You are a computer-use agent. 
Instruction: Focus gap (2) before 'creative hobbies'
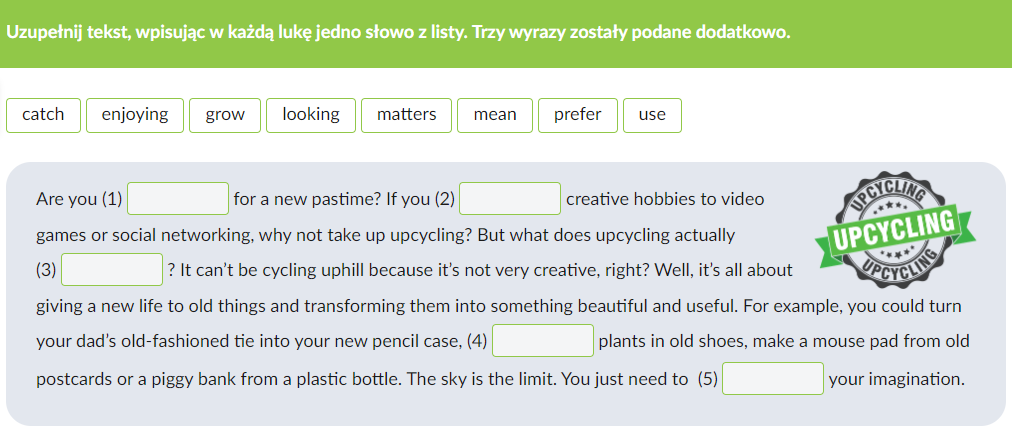[x=510, y=199]
